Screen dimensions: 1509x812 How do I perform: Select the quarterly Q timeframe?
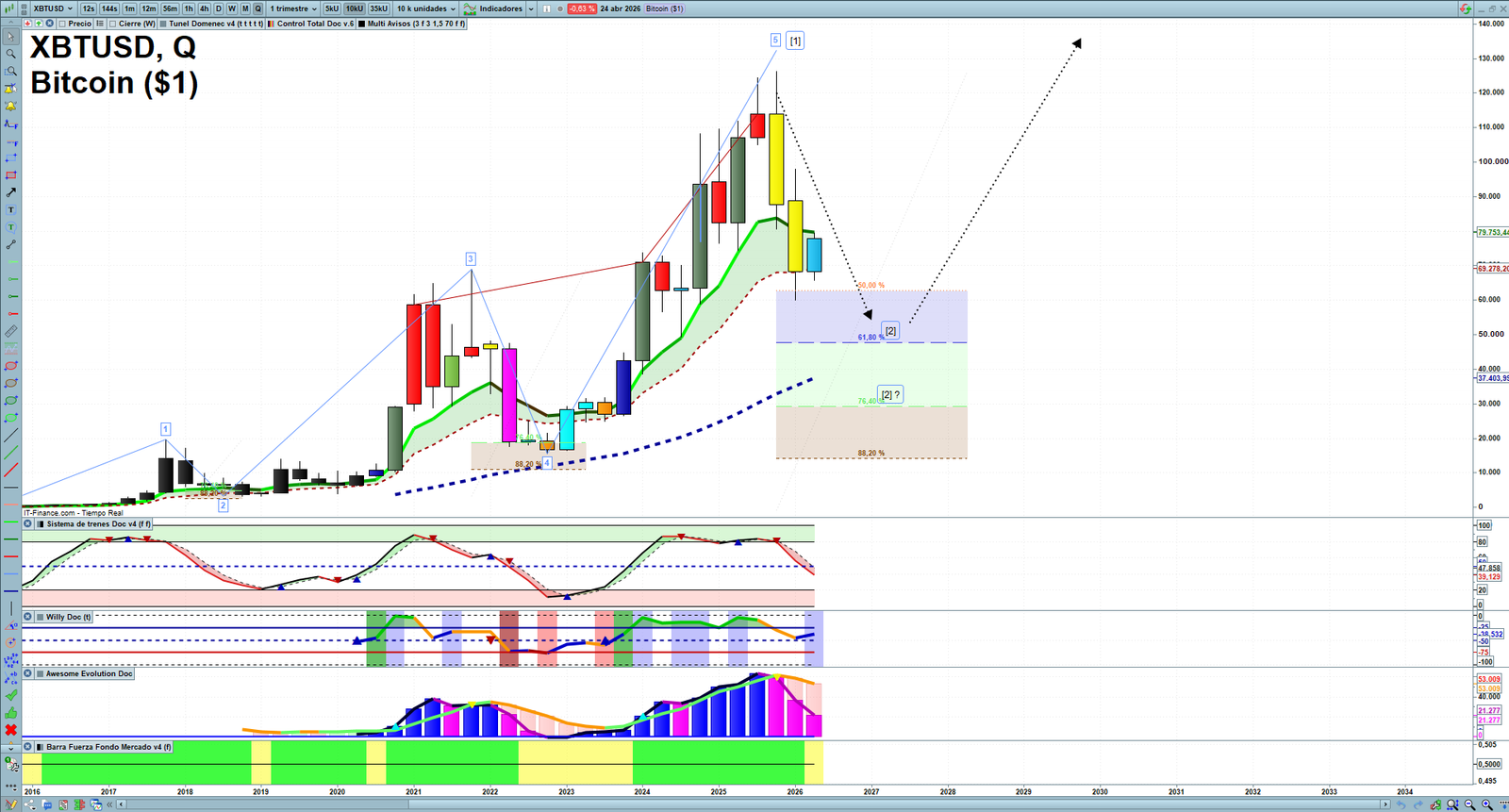257,8
